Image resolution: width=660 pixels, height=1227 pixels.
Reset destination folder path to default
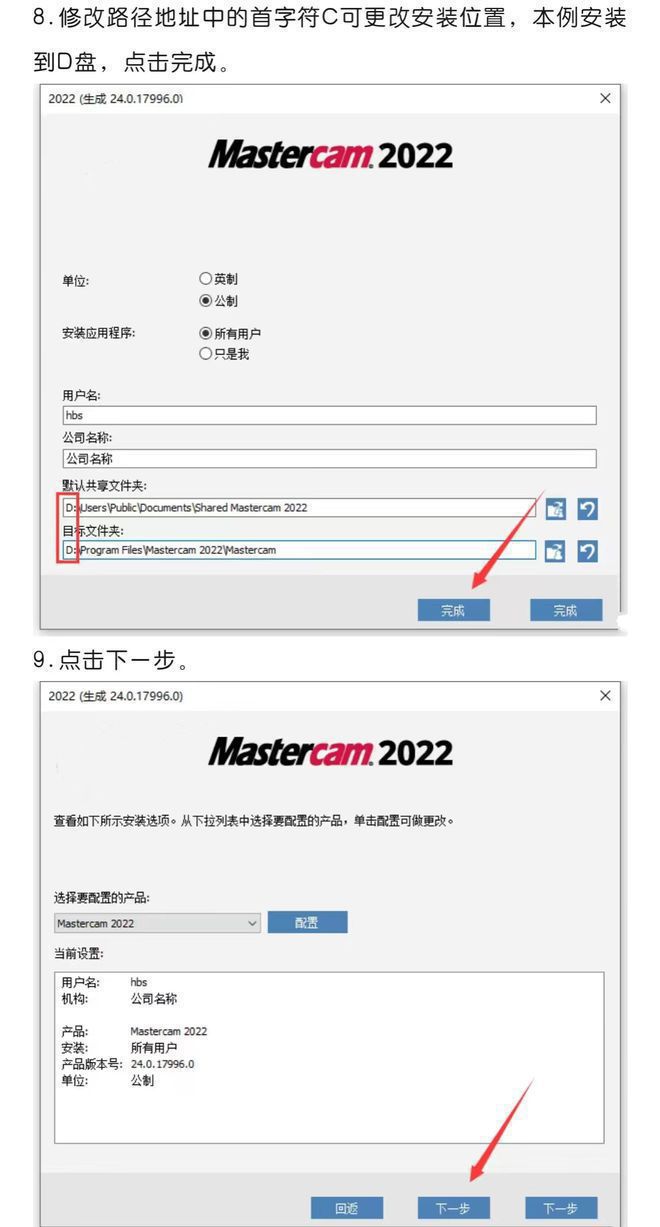pyautogui.click(x=587, y=551)
